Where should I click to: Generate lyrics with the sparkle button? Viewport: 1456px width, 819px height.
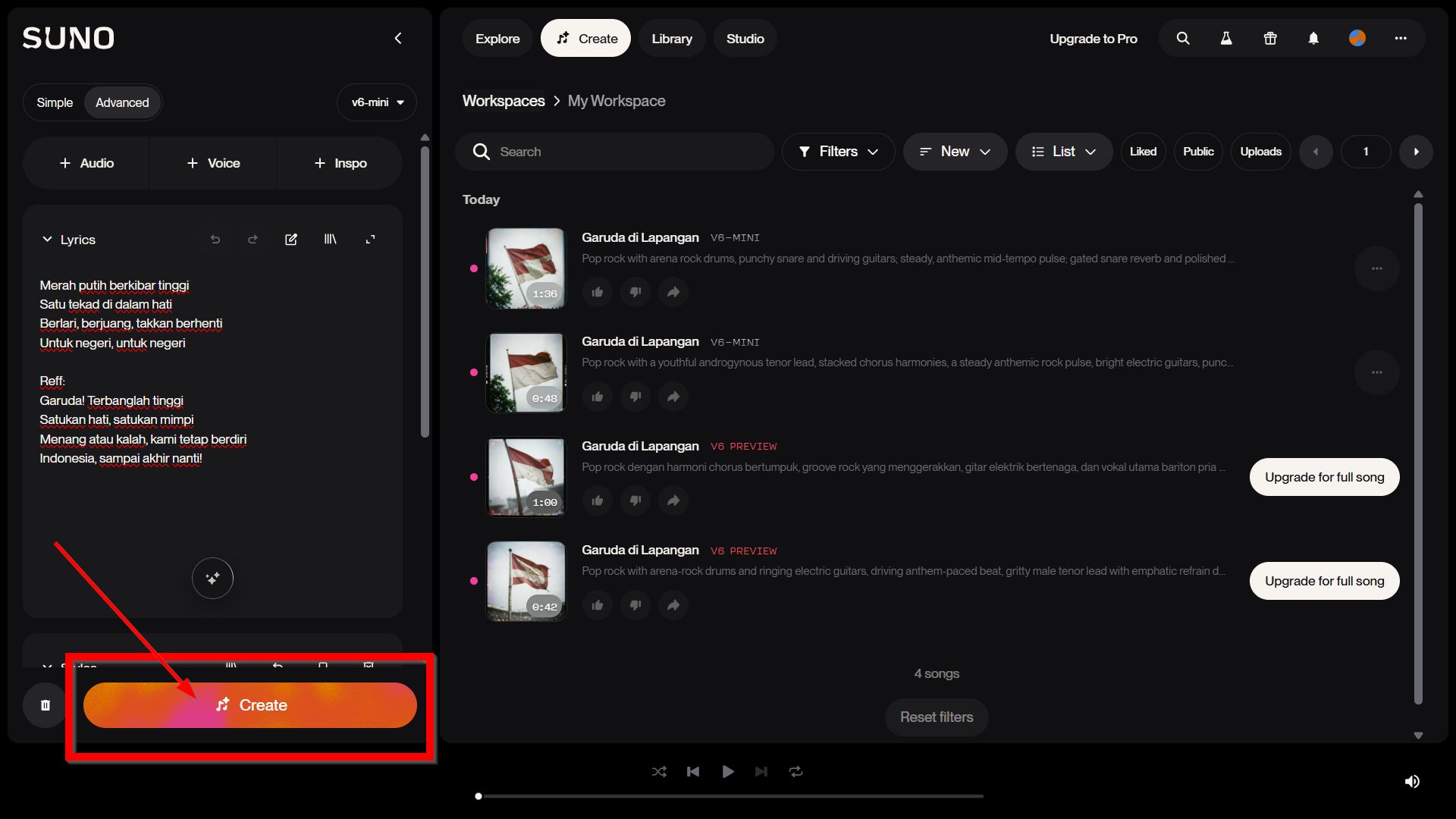click(x=212, y=578)
